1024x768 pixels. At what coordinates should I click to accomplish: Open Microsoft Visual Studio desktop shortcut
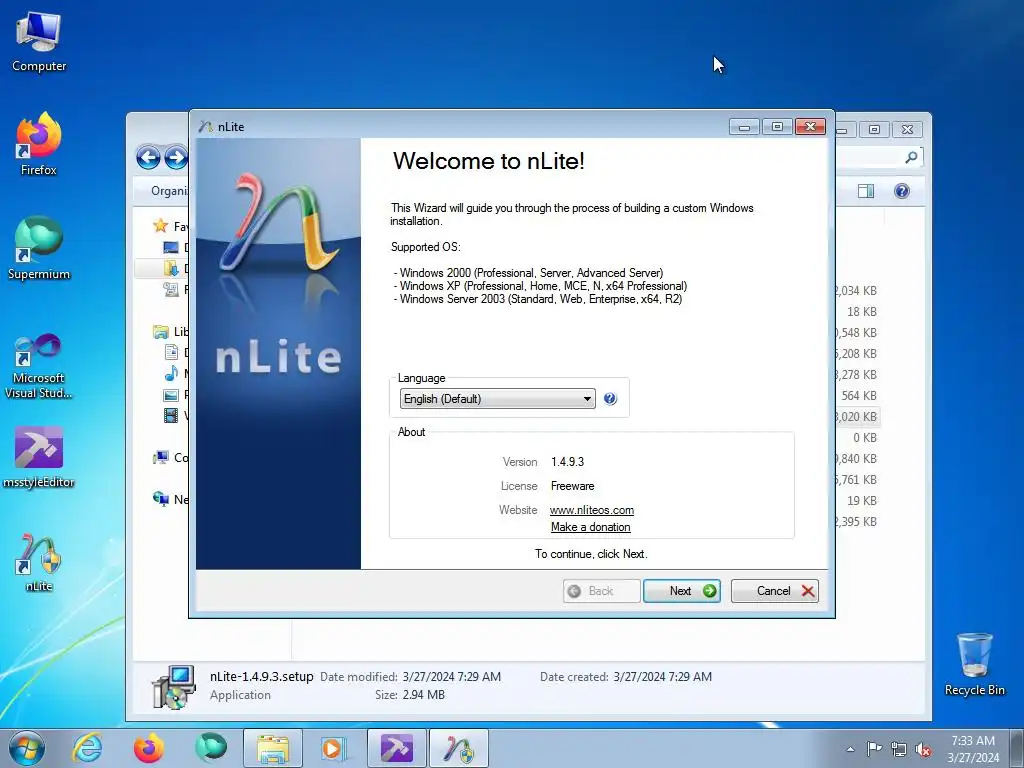(39, 366)
